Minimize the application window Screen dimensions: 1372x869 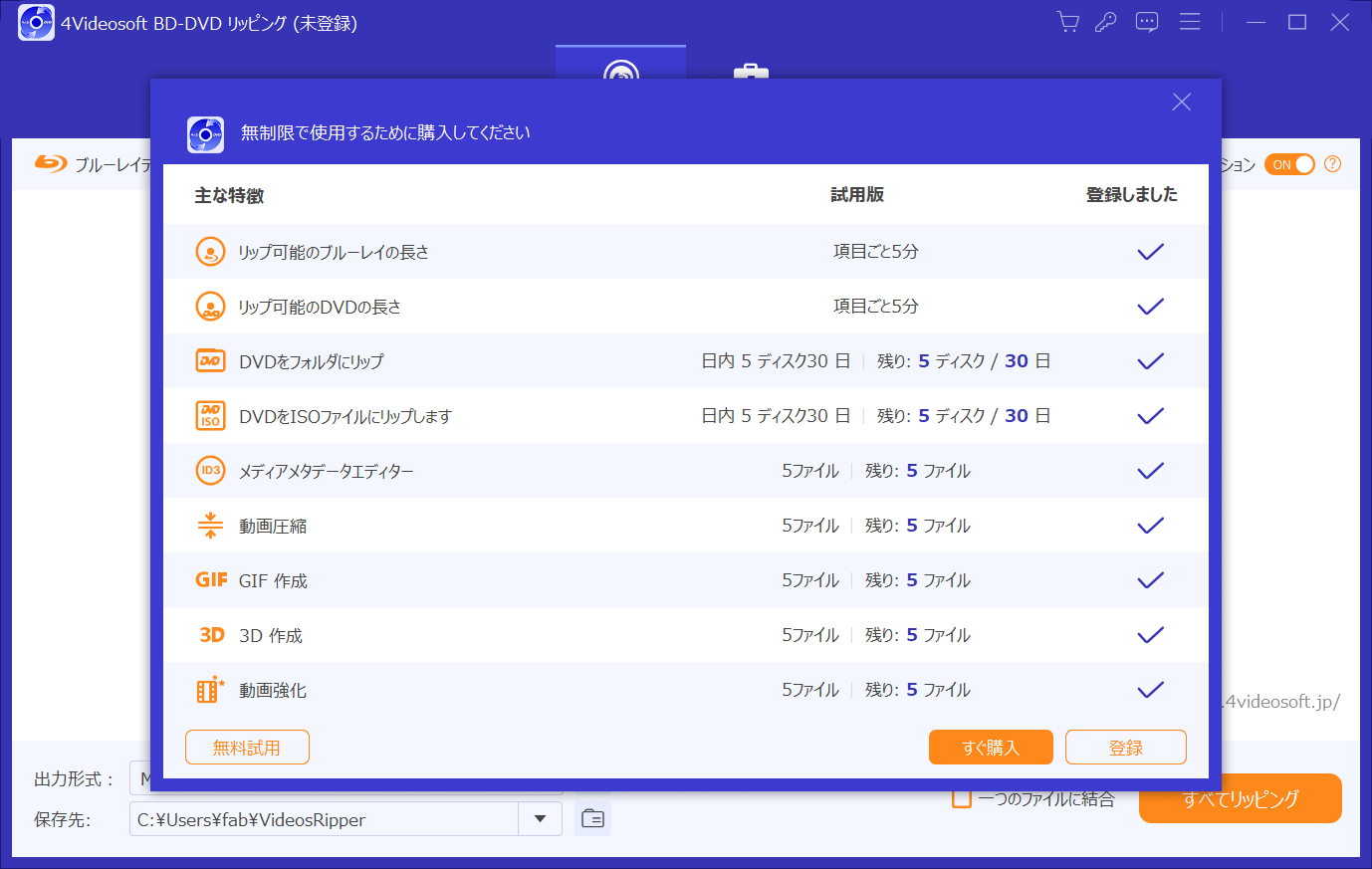coord(1256,22)
